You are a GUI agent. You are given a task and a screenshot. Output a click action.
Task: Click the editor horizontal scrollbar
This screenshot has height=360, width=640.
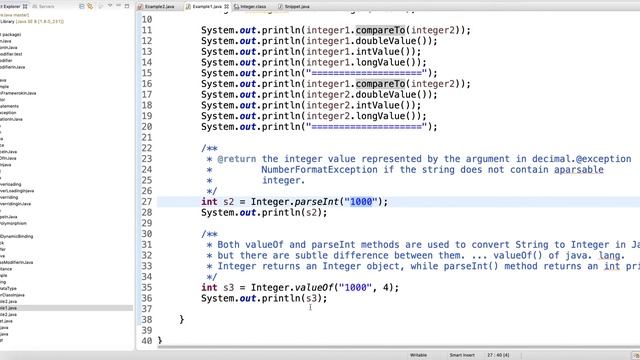[398, 347]
